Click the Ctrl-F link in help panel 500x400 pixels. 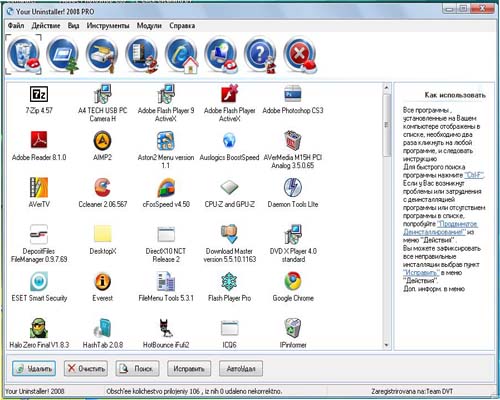474,175
